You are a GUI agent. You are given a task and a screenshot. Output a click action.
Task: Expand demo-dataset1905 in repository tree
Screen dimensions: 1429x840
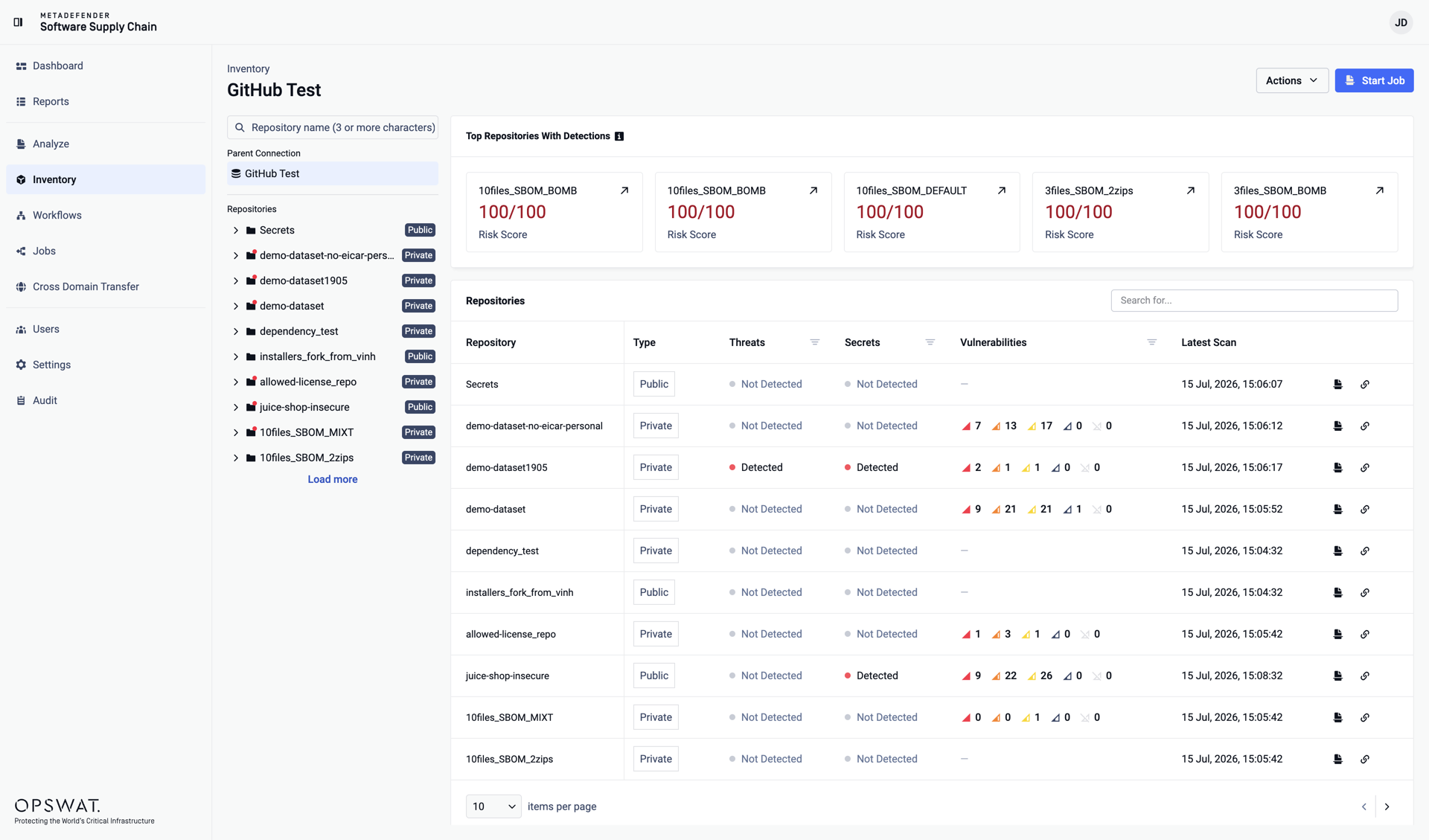(236, 281)
